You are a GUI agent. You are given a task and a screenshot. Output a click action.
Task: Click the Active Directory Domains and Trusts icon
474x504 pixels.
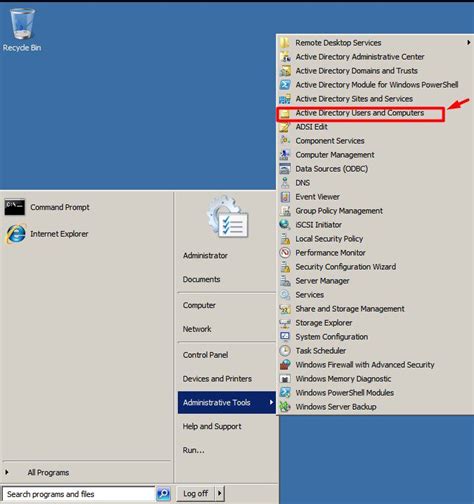tap(285, 71)
